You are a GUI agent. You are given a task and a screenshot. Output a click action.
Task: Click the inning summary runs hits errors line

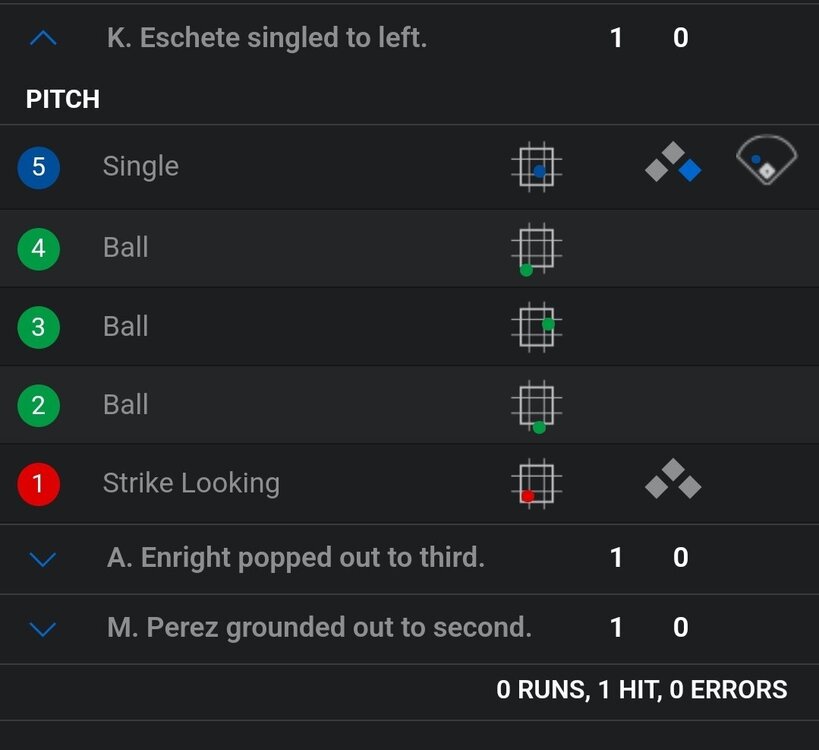(641, 689)
